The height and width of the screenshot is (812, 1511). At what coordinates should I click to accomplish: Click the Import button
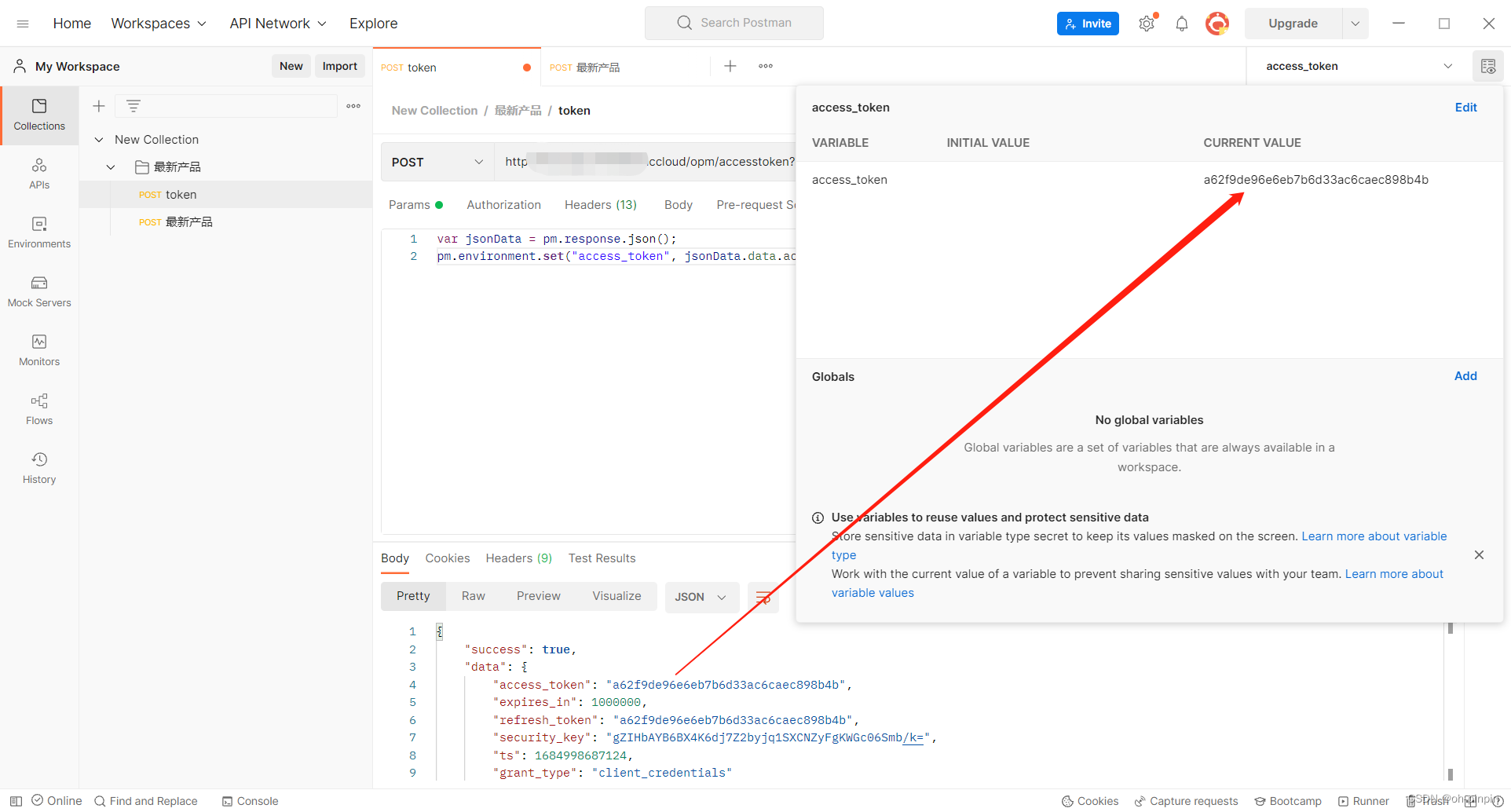pos(340,67)
